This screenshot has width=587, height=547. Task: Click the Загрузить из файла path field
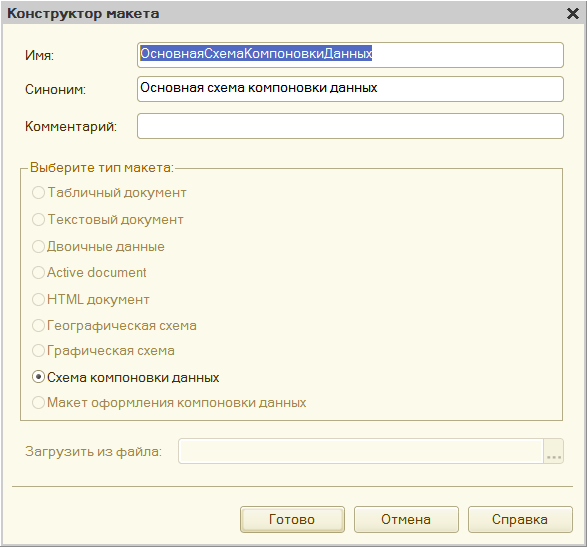pyautogui.click(x=361, y=451)
